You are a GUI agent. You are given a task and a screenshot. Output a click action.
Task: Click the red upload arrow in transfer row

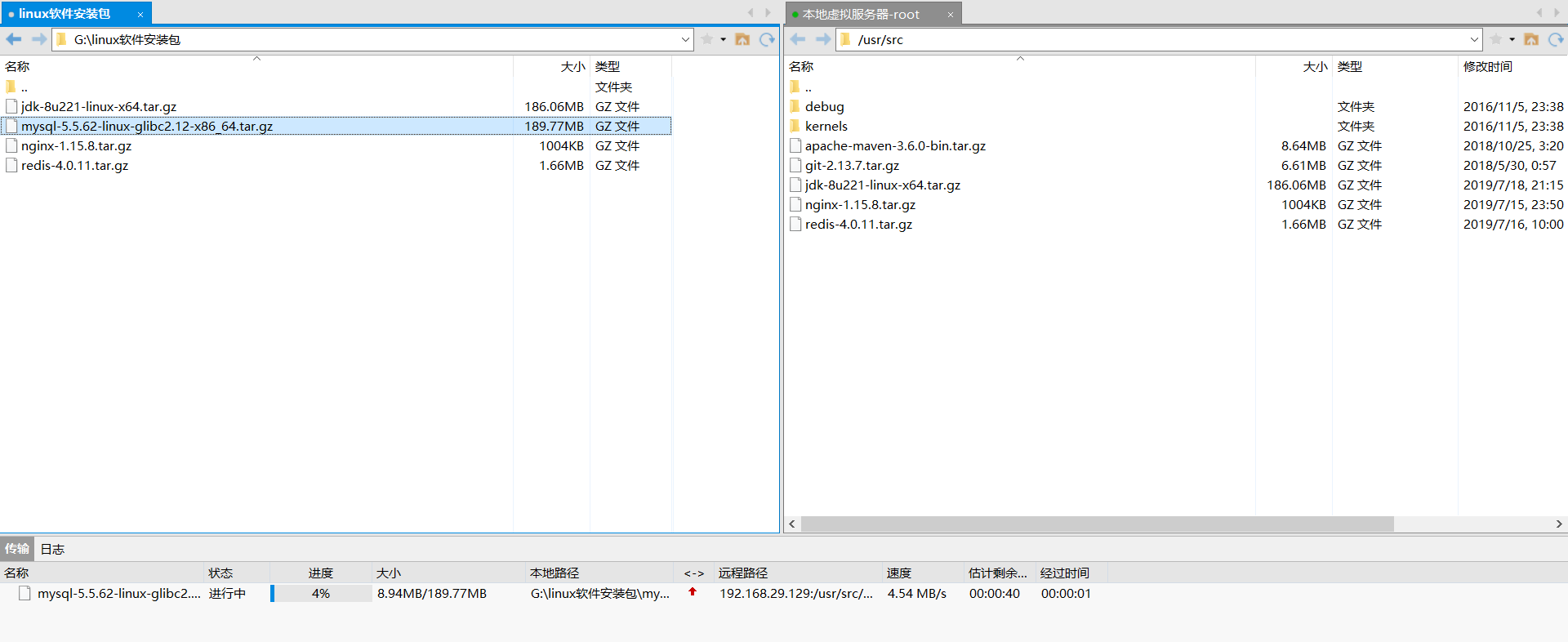pyautogui.click(x=693, y=592)
